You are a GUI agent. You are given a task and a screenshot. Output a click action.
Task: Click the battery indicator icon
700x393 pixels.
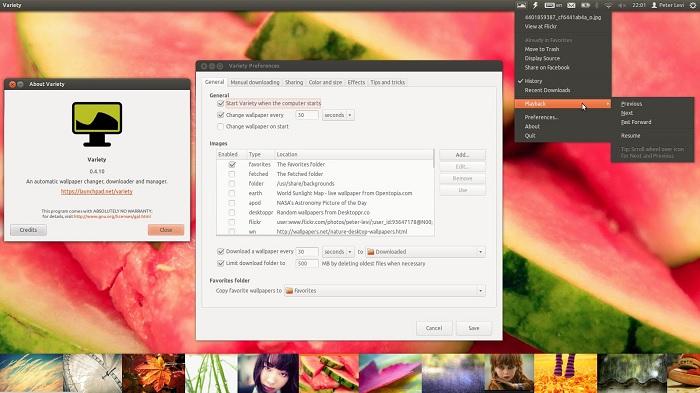tap(585, 5)
